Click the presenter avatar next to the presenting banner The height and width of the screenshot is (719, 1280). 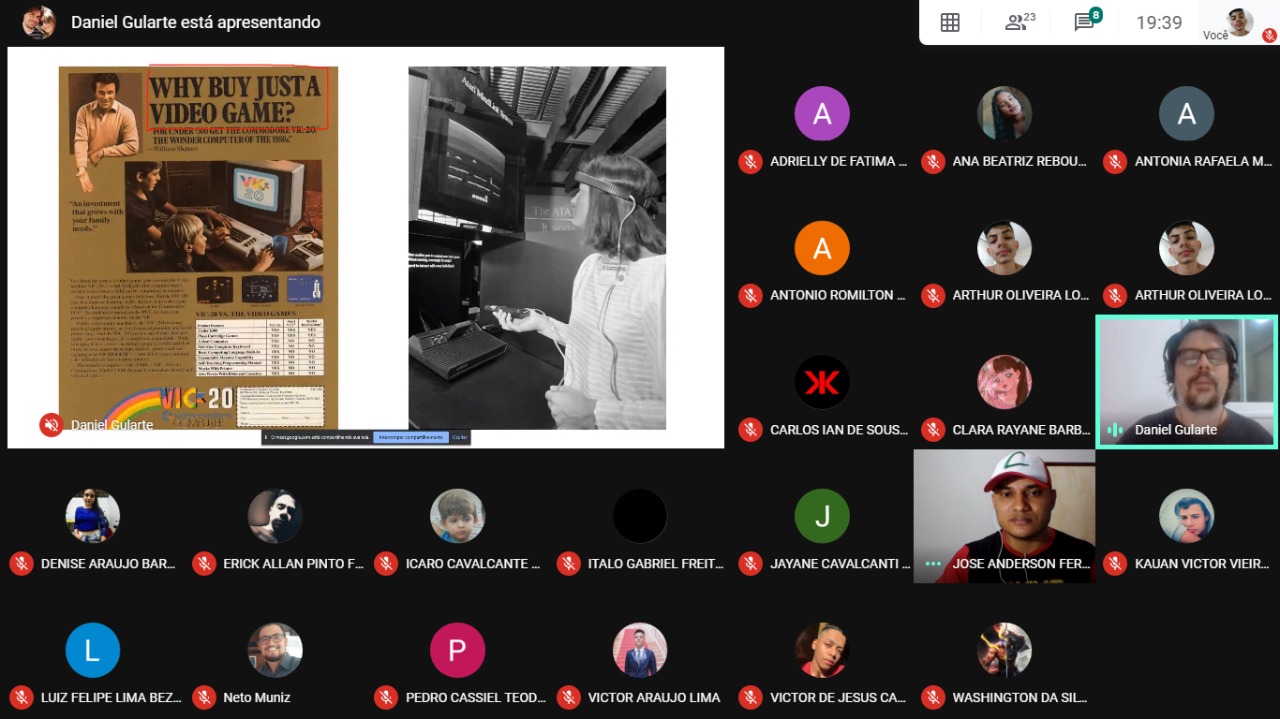[x=39, y=22]
